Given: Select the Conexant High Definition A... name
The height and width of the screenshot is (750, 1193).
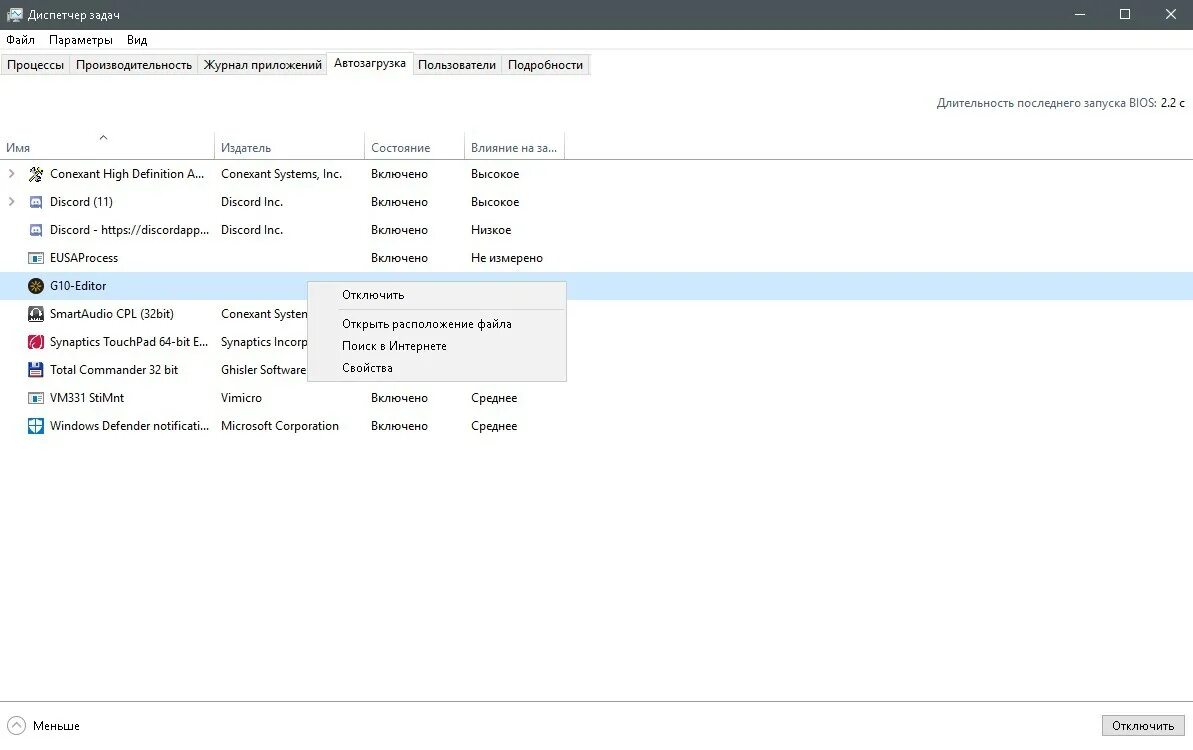Looking at the screenshot, I should pyautogui.click(x=127, y=174).
